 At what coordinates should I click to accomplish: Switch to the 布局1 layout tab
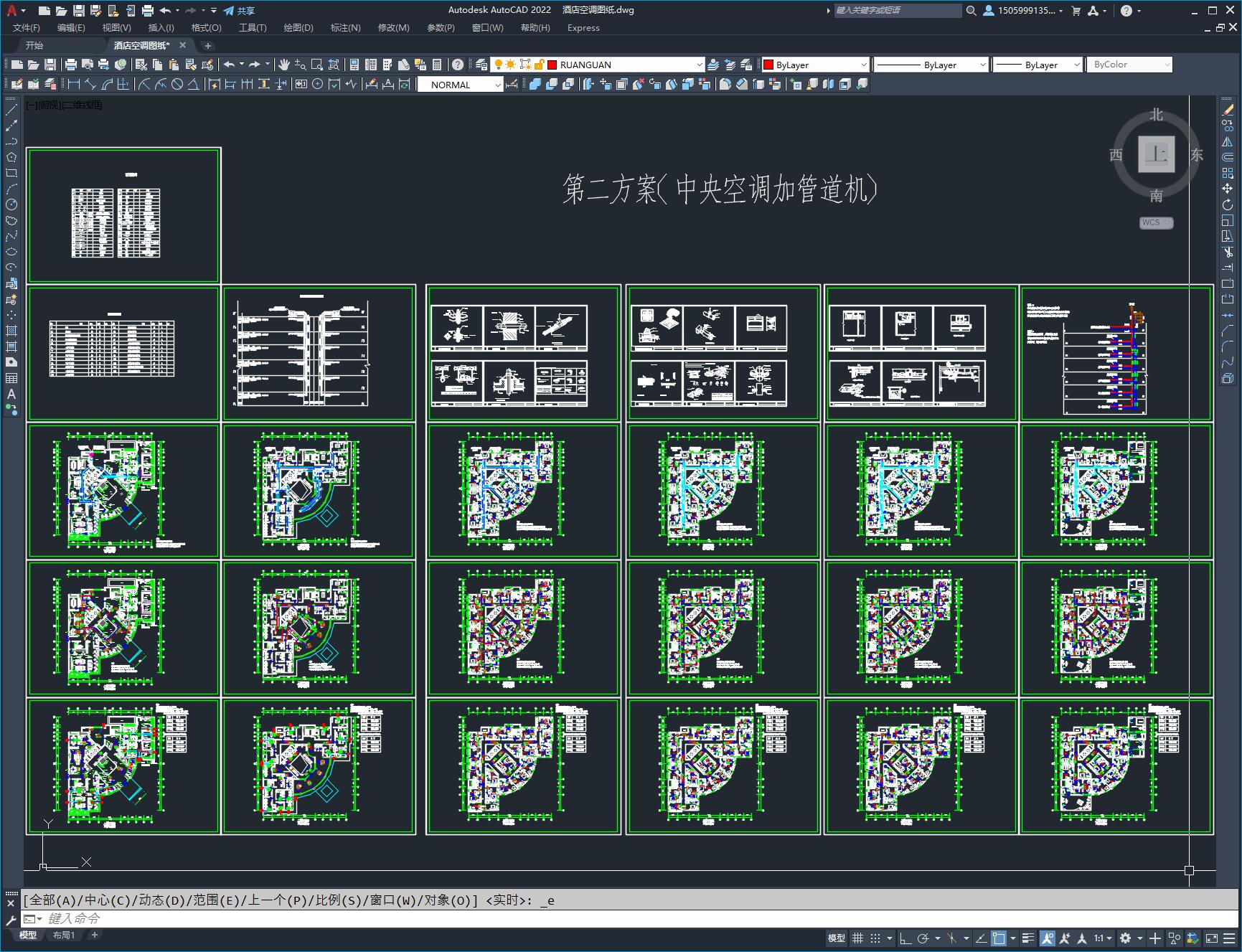[64, 935]
